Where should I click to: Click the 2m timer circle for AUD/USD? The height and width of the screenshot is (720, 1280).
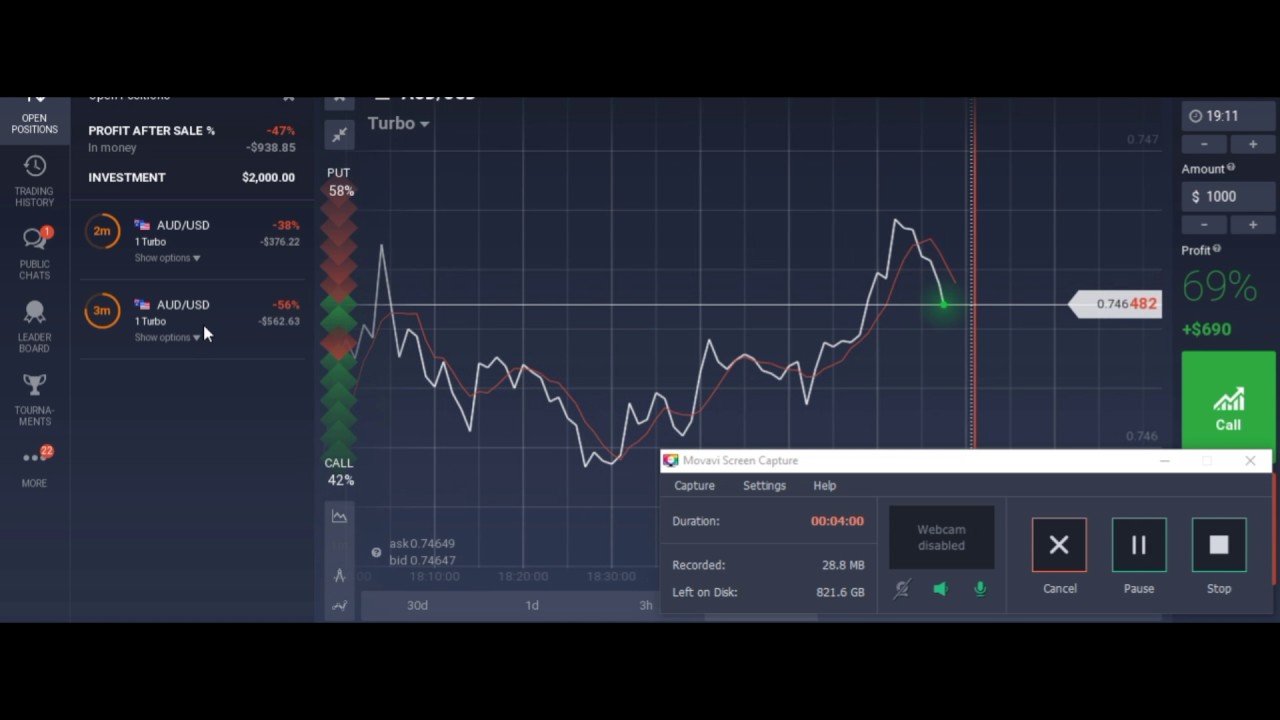point(102,231)
